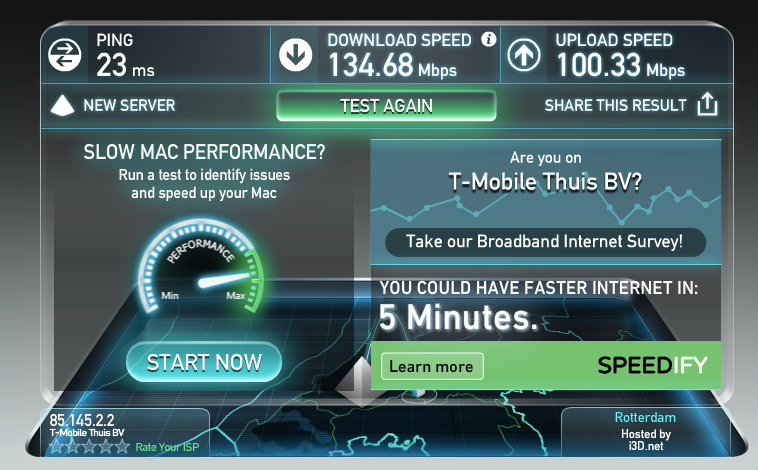This screenshot has height=470, width=758.
Task: Click the Test Again button
Action: (x=386, y=106)
